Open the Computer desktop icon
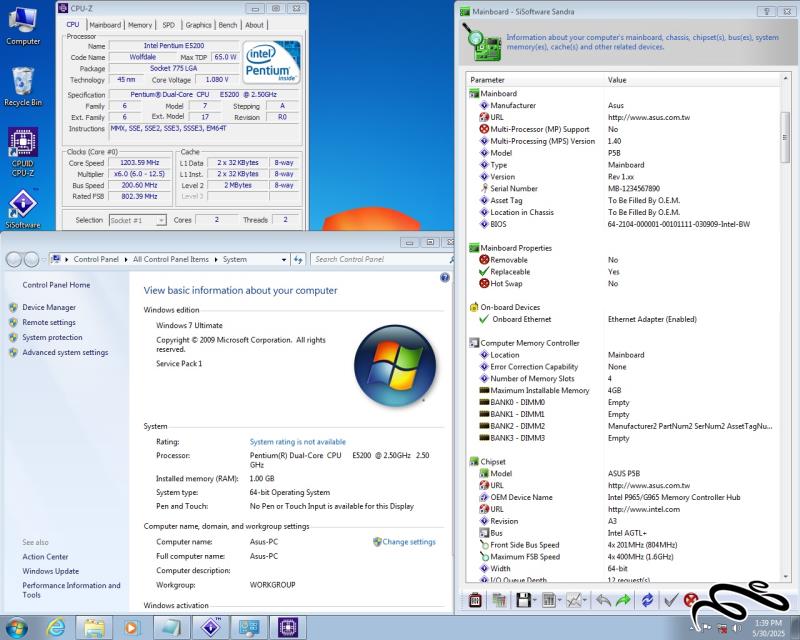The image size is (800, 640). coord(22,26)
